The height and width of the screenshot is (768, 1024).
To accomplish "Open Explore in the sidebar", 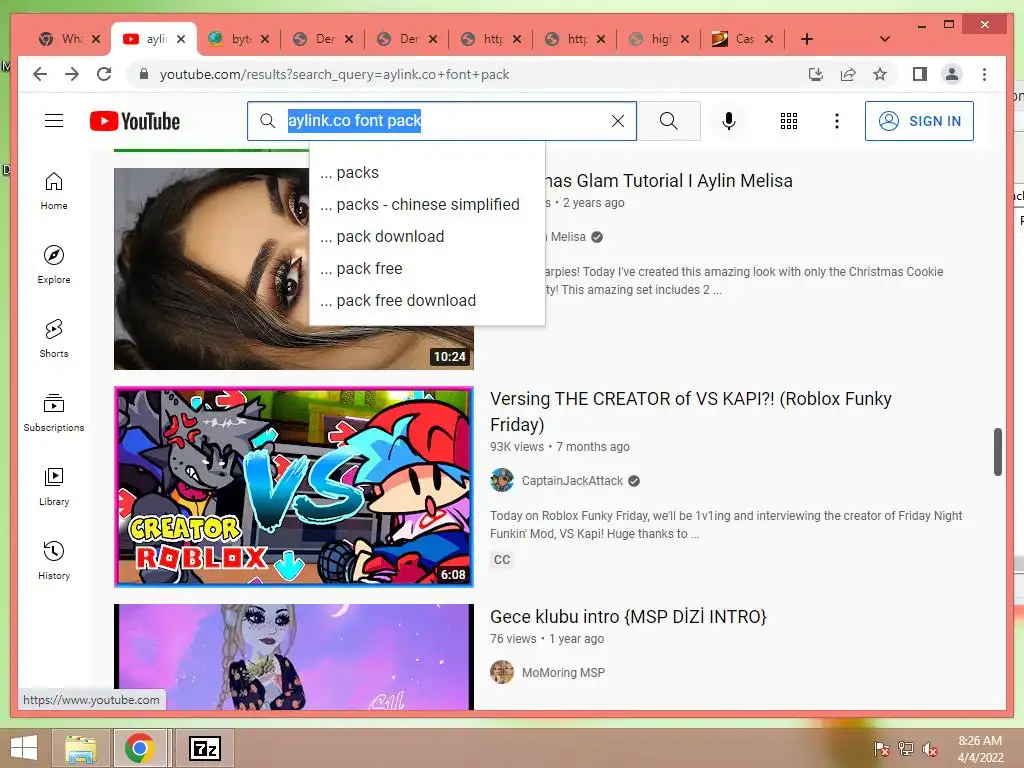I will click(54, 264).
